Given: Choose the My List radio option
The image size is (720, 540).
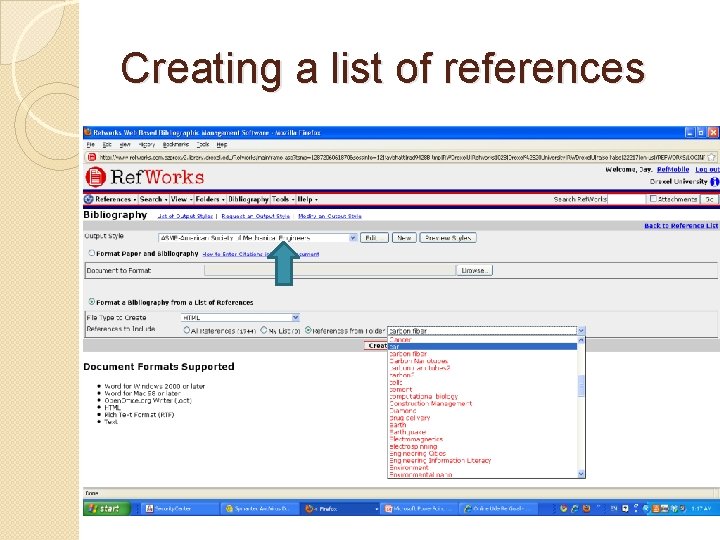Looking at the screenshot, I should (x=264, y=330).
